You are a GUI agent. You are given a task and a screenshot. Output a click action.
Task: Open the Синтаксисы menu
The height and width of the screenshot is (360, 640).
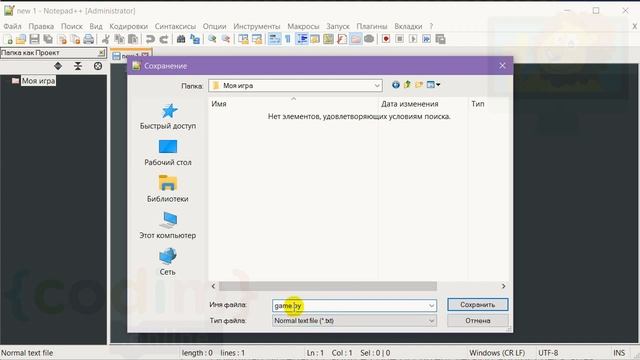pyautogui.click(x=175, y=26)
